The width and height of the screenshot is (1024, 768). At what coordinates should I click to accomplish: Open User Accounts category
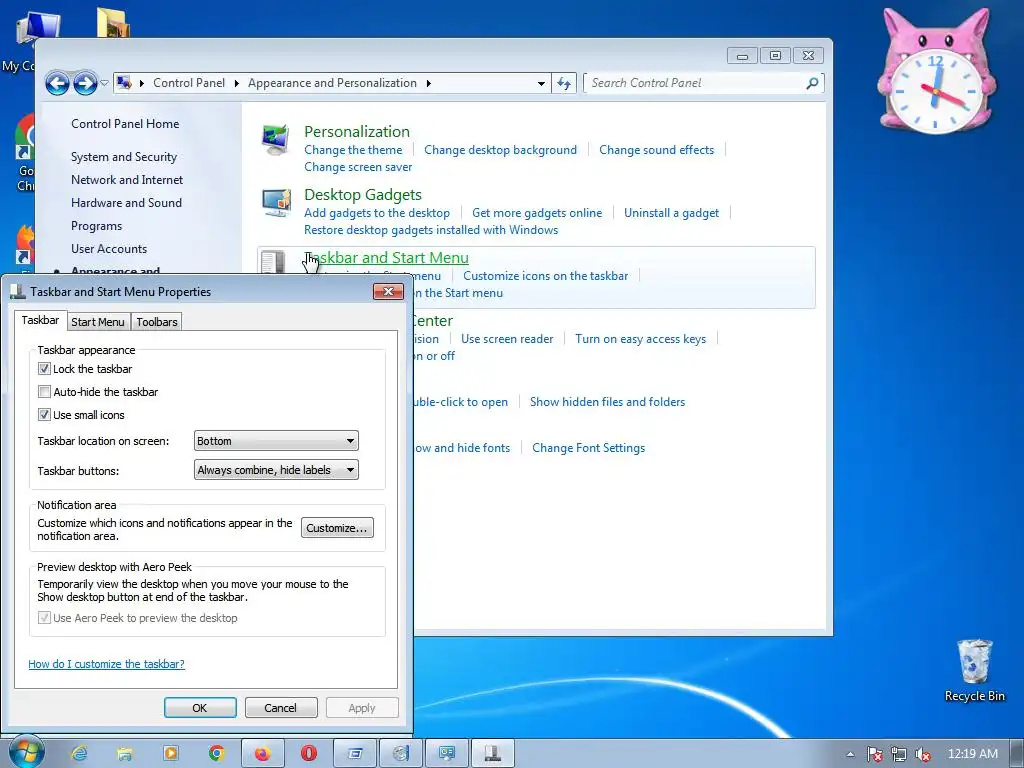(x=109, y=249)
